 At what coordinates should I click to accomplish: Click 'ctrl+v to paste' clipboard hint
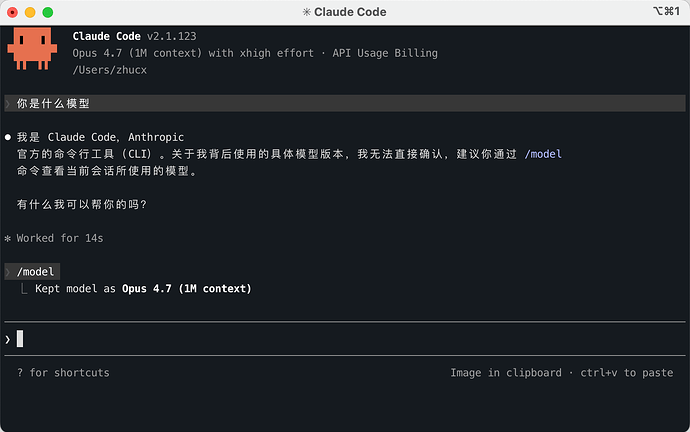[x=627, y=373]
